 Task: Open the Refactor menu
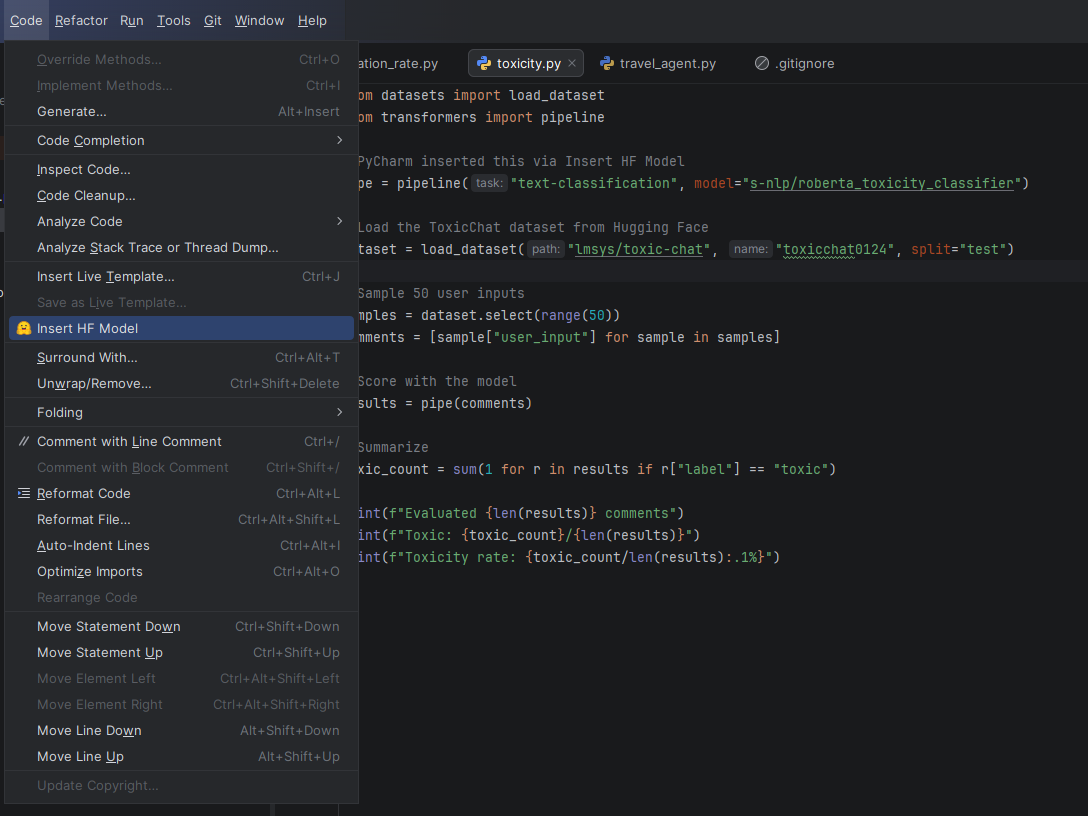pyautogui.click(x=81, y=21)
